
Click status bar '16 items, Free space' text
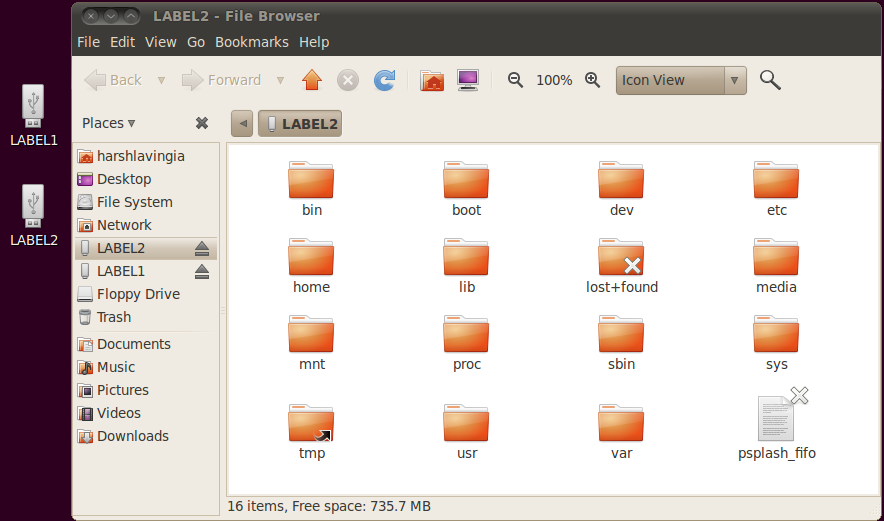tap(329, 506)
